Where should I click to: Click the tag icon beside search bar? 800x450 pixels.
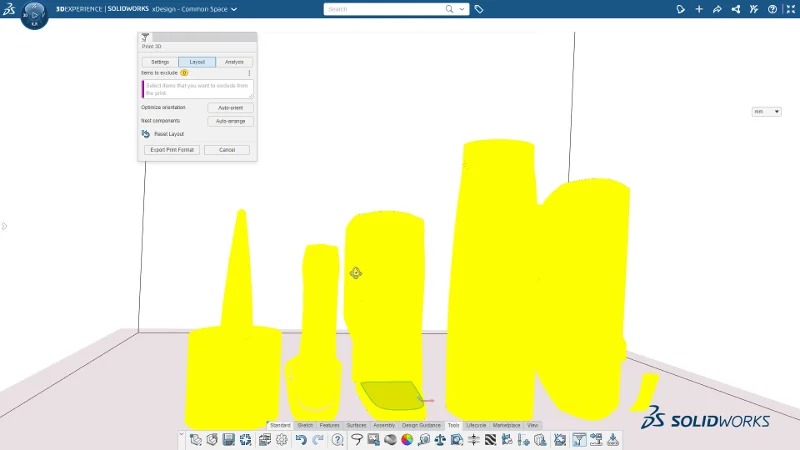tap(479, 9)
